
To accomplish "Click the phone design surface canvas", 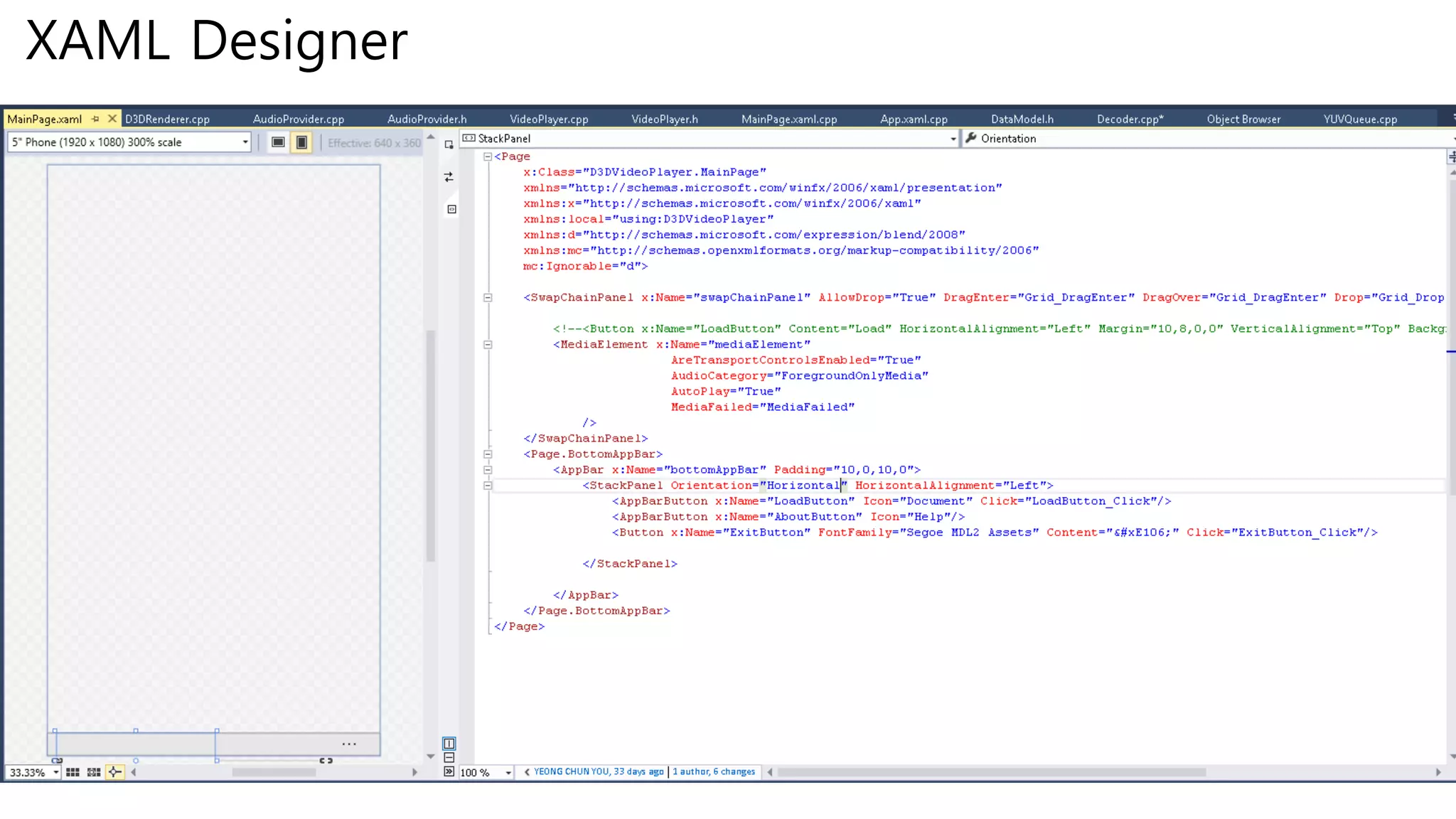I will coord(213,448).
